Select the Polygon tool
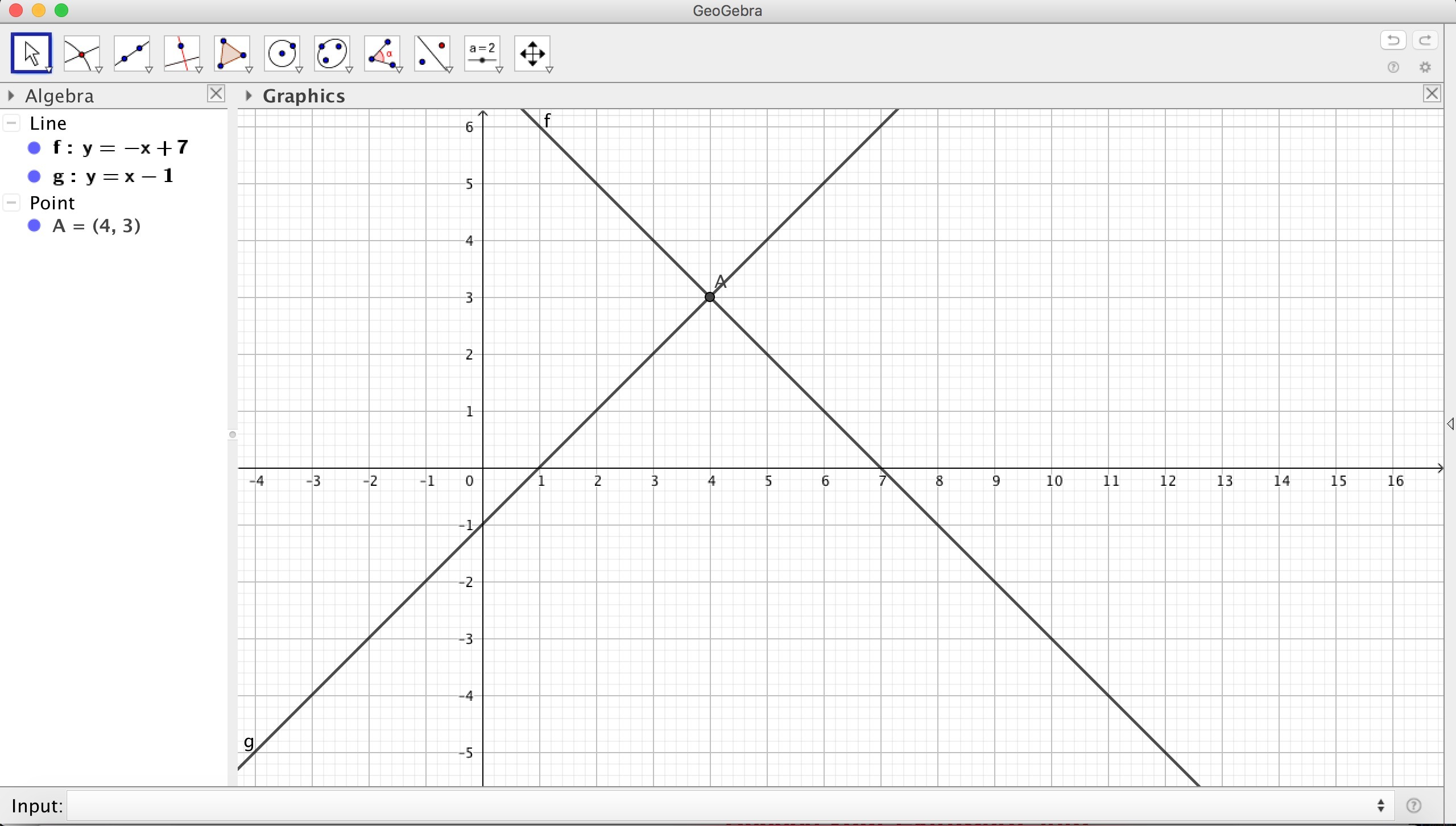The height and width of the screenshot is (826, 1456). coord(231,53)
